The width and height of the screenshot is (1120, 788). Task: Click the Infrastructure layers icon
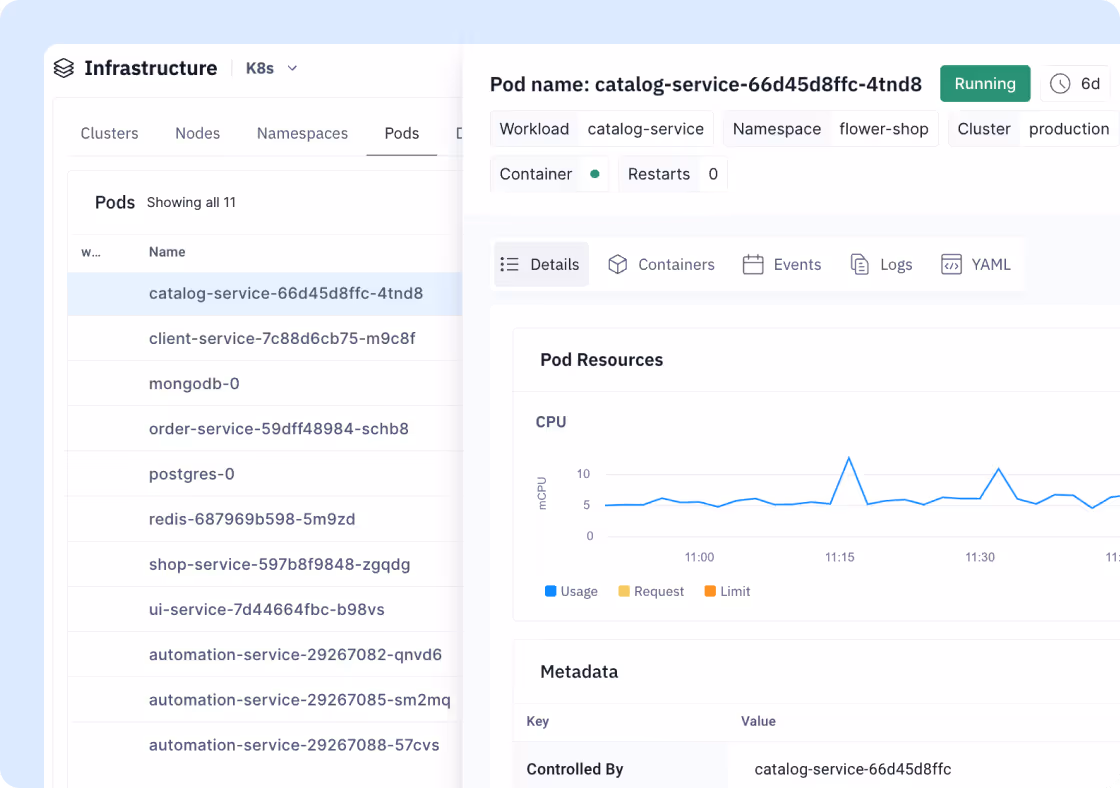64,68
